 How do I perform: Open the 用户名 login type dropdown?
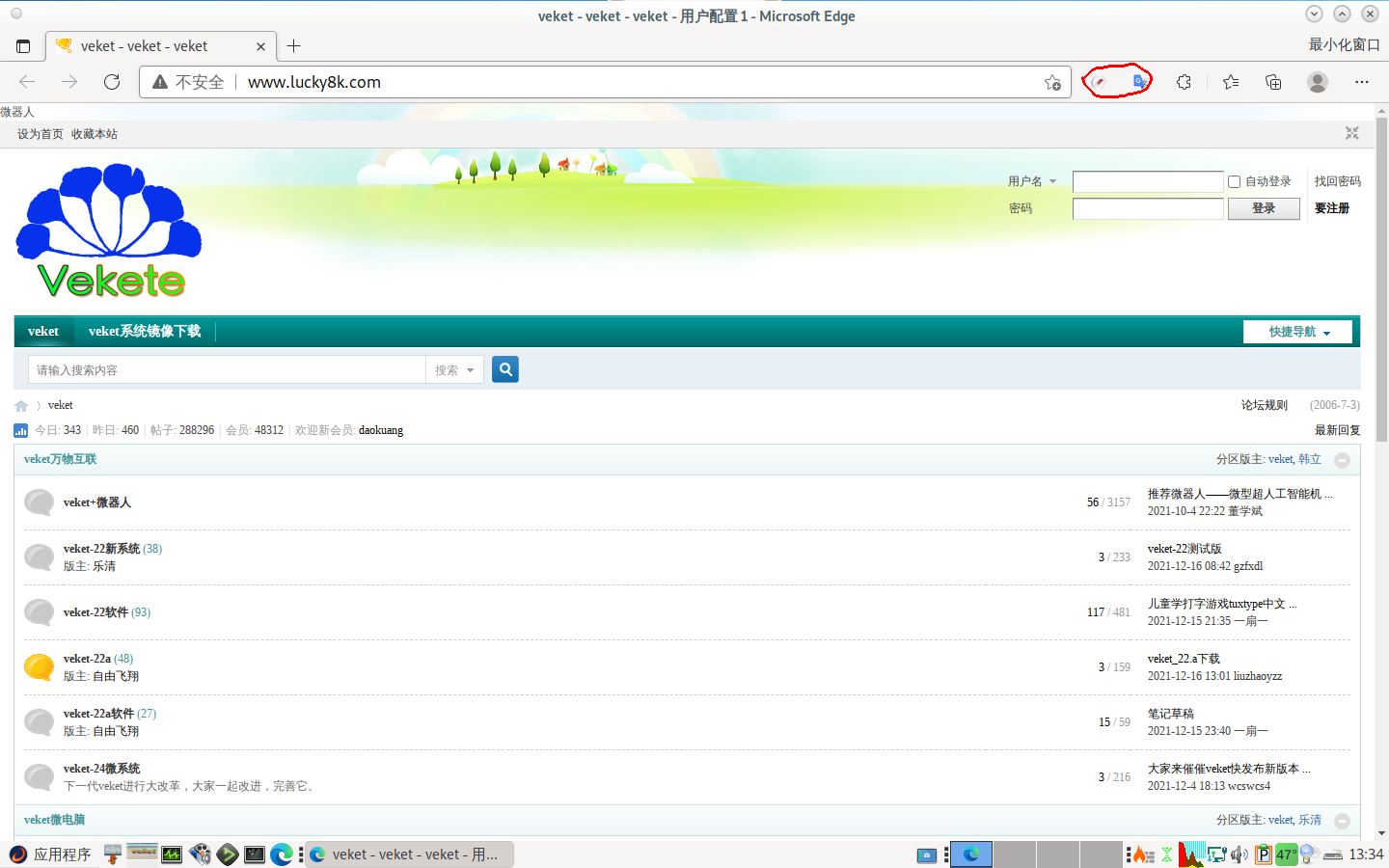[x=1032, y=181]
